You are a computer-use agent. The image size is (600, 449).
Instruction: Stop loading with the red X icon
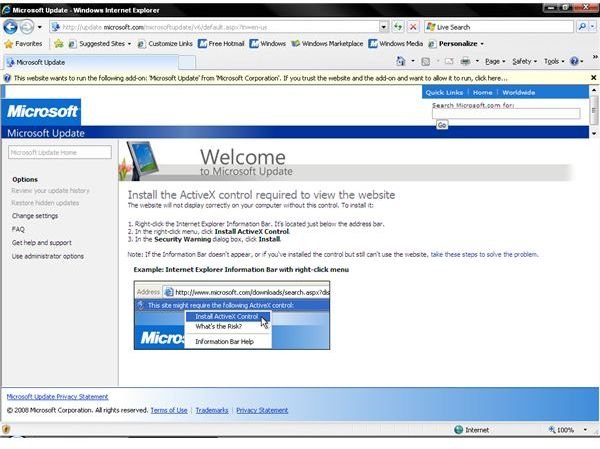point(413,27)
